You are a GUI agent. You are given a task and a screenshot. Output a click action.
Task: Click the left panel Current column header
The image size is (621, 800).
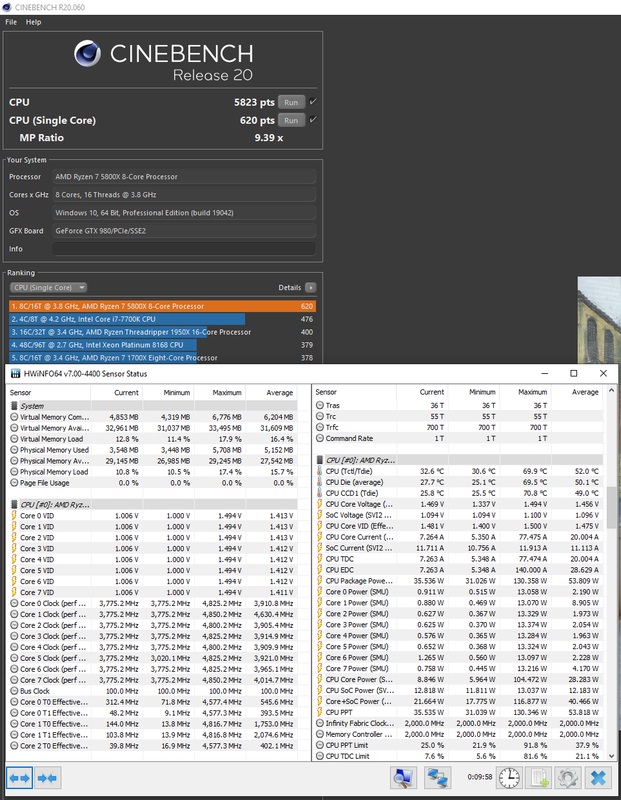117,392
